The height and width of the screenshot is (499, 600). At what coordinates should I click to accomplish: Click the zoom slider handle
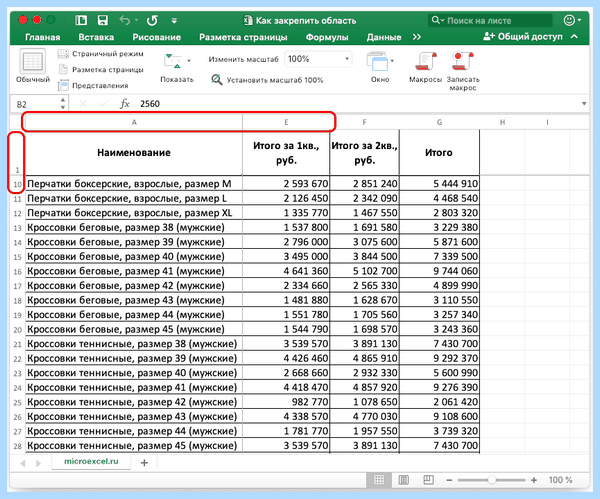click(x=492, y=480)
